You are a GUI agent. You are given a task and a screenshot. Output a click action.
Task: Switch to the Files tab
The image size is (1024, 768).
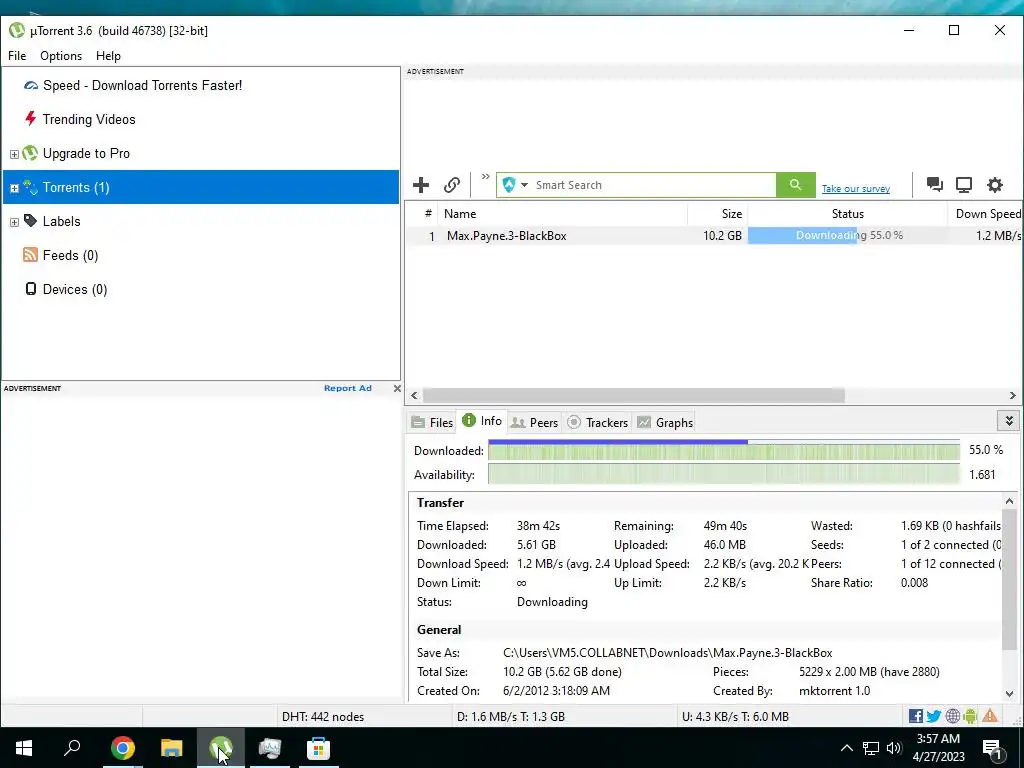click(432, 423)
